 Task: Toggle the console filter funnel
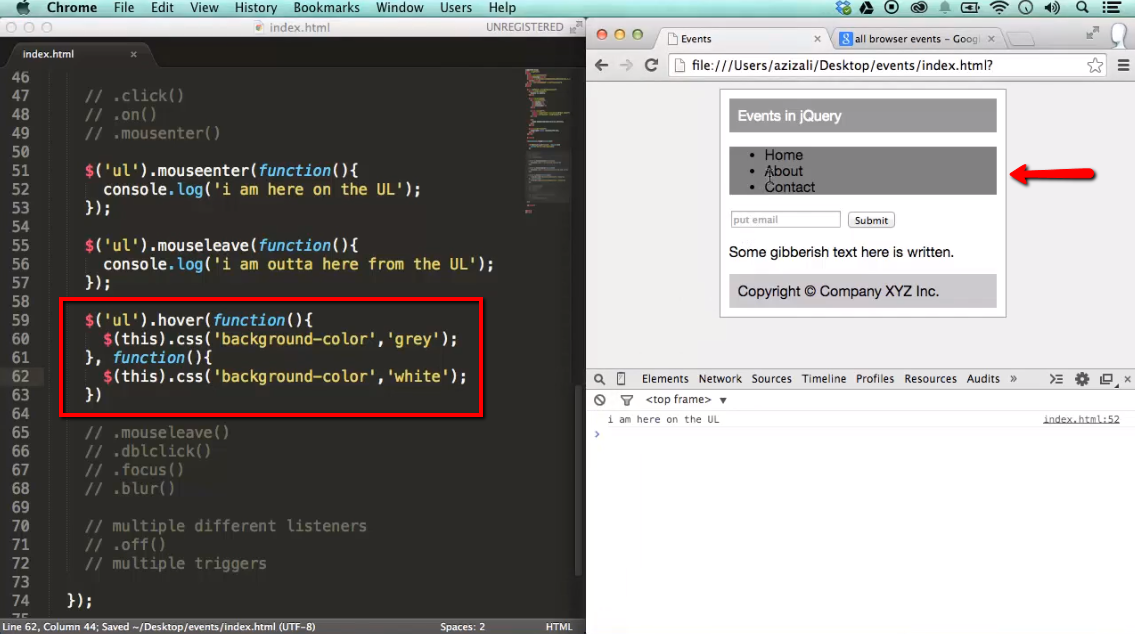(x=626, y=400)
